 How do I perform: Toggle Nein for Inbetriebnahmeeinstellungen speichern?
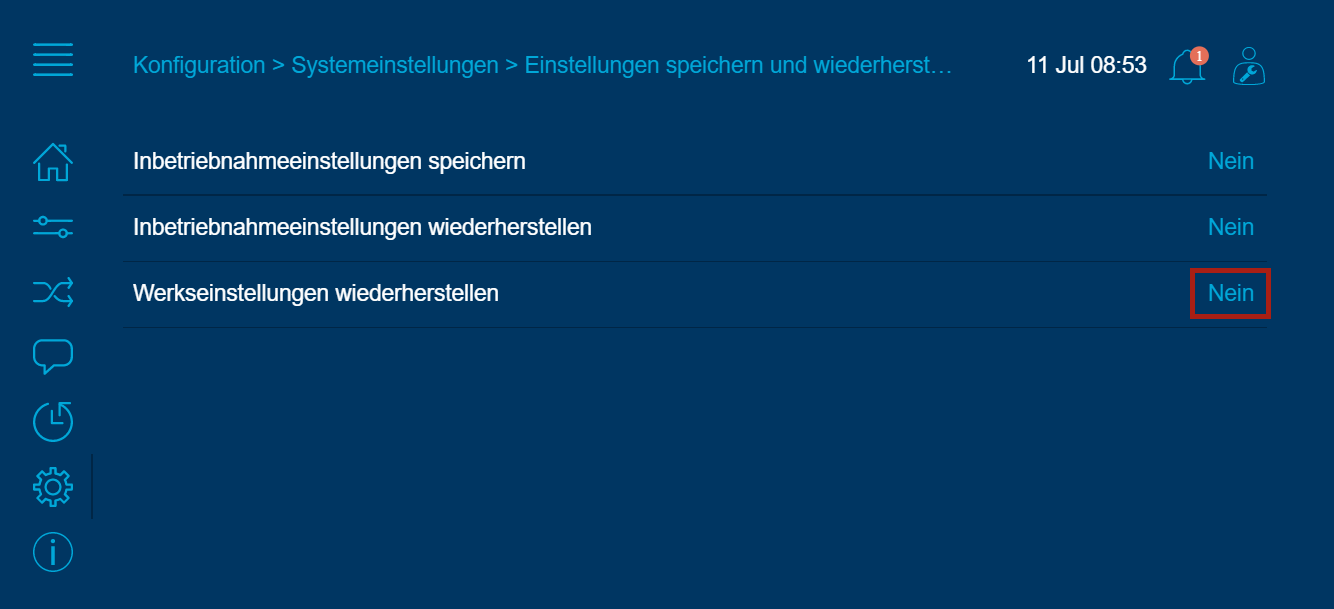click(1231, 161)
